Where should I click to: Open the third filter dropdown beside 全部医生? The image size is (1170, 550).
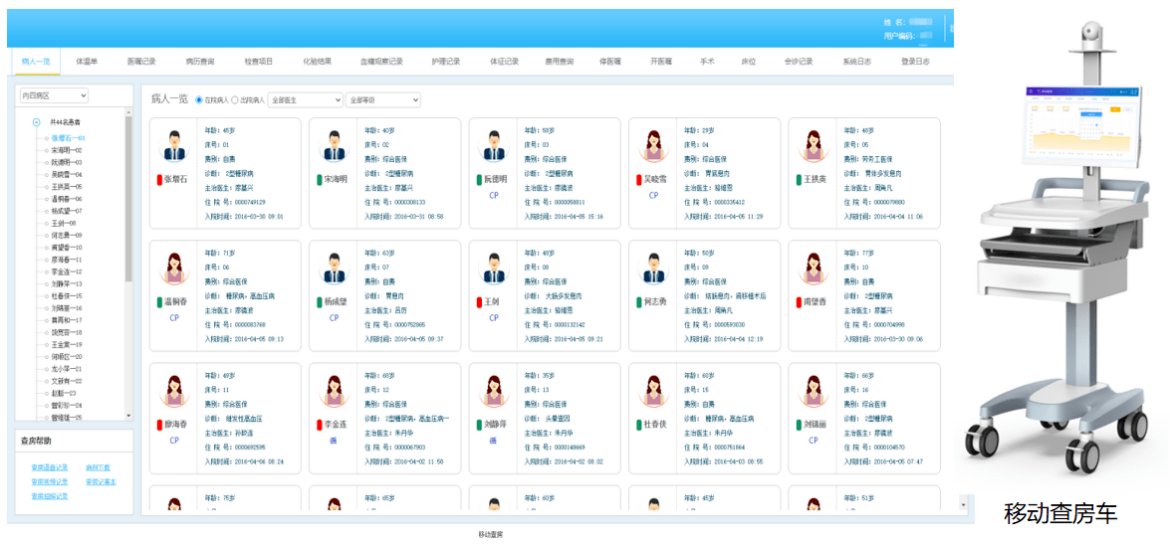click(383, 99)
